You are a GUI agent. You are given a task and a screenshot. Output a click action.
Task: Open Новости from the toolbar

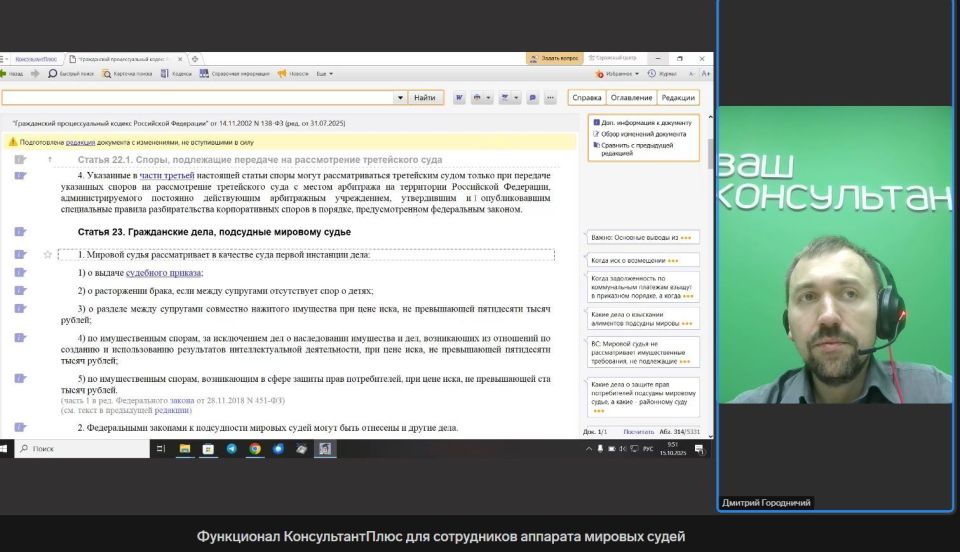click(x=294, y=74)
